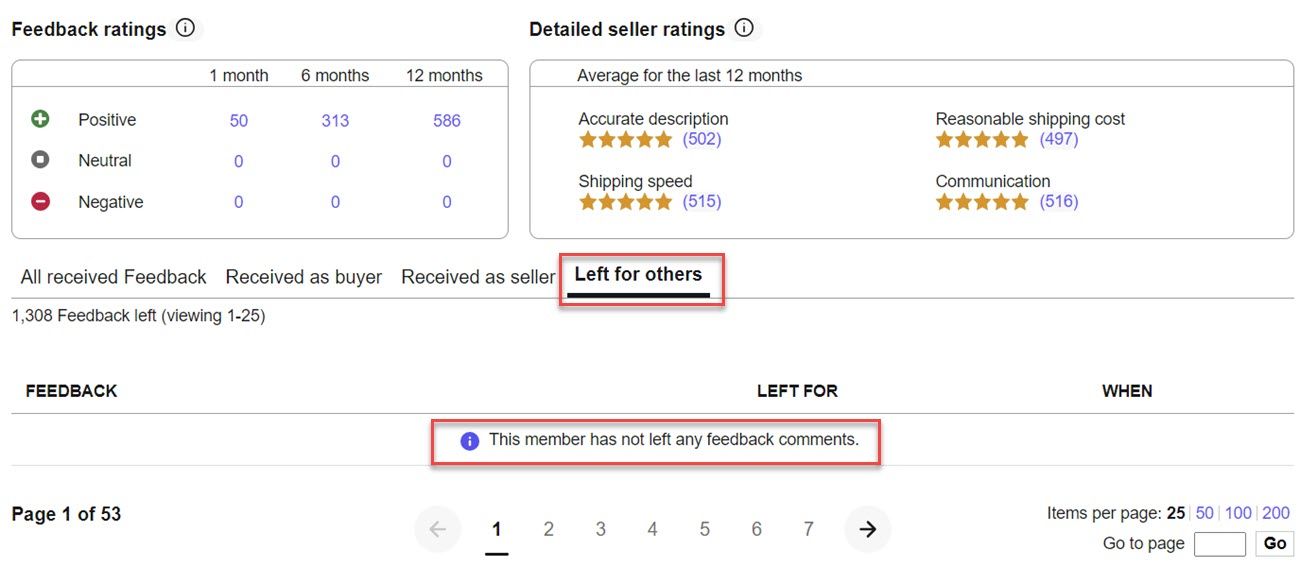
Task: Show 200 items per page
Action: (1275, 513)
